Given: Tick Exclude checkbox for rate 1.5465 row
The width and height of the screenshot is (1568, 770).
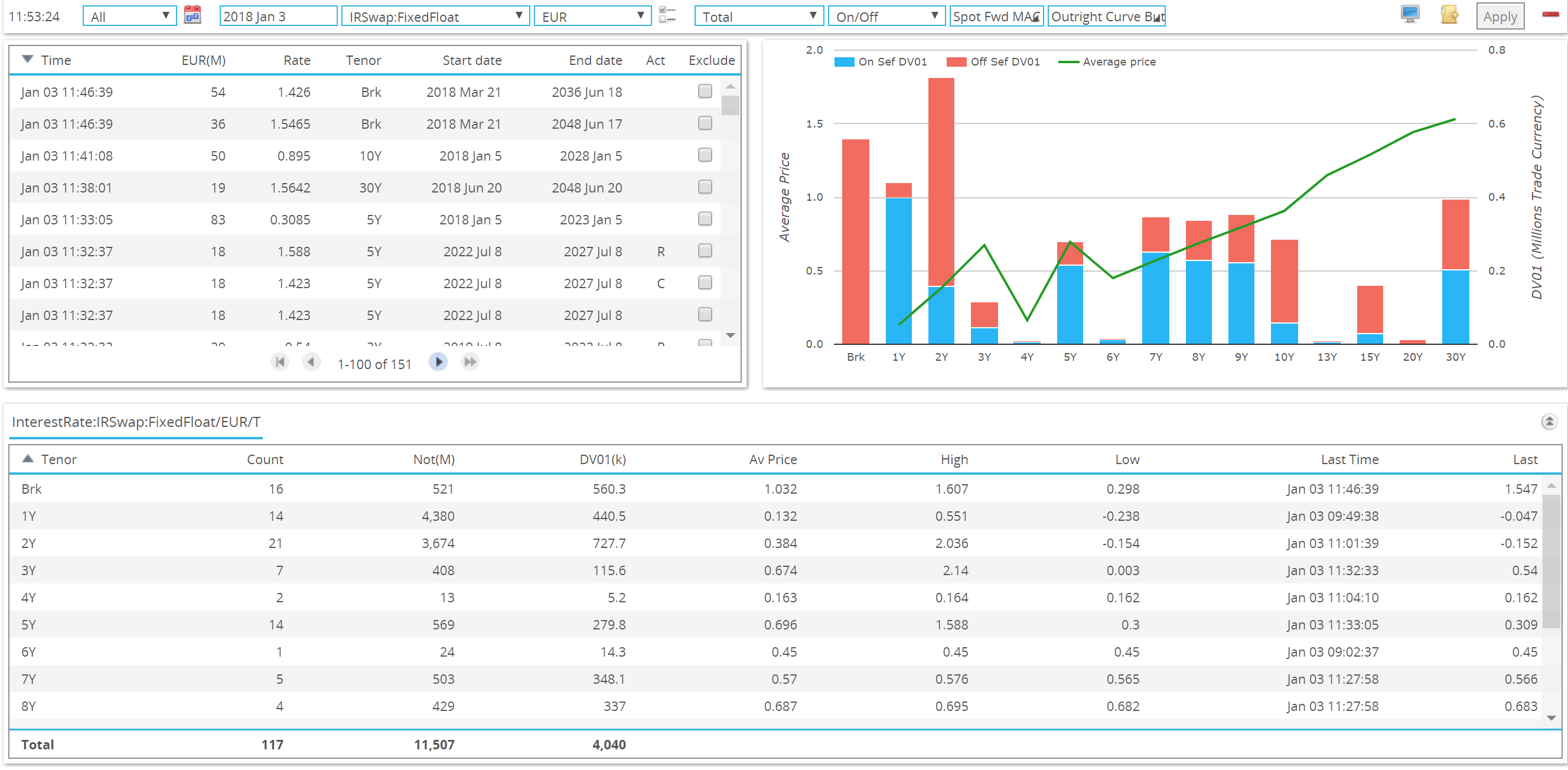Looking at the screenshot, I should tap(705, 123).
